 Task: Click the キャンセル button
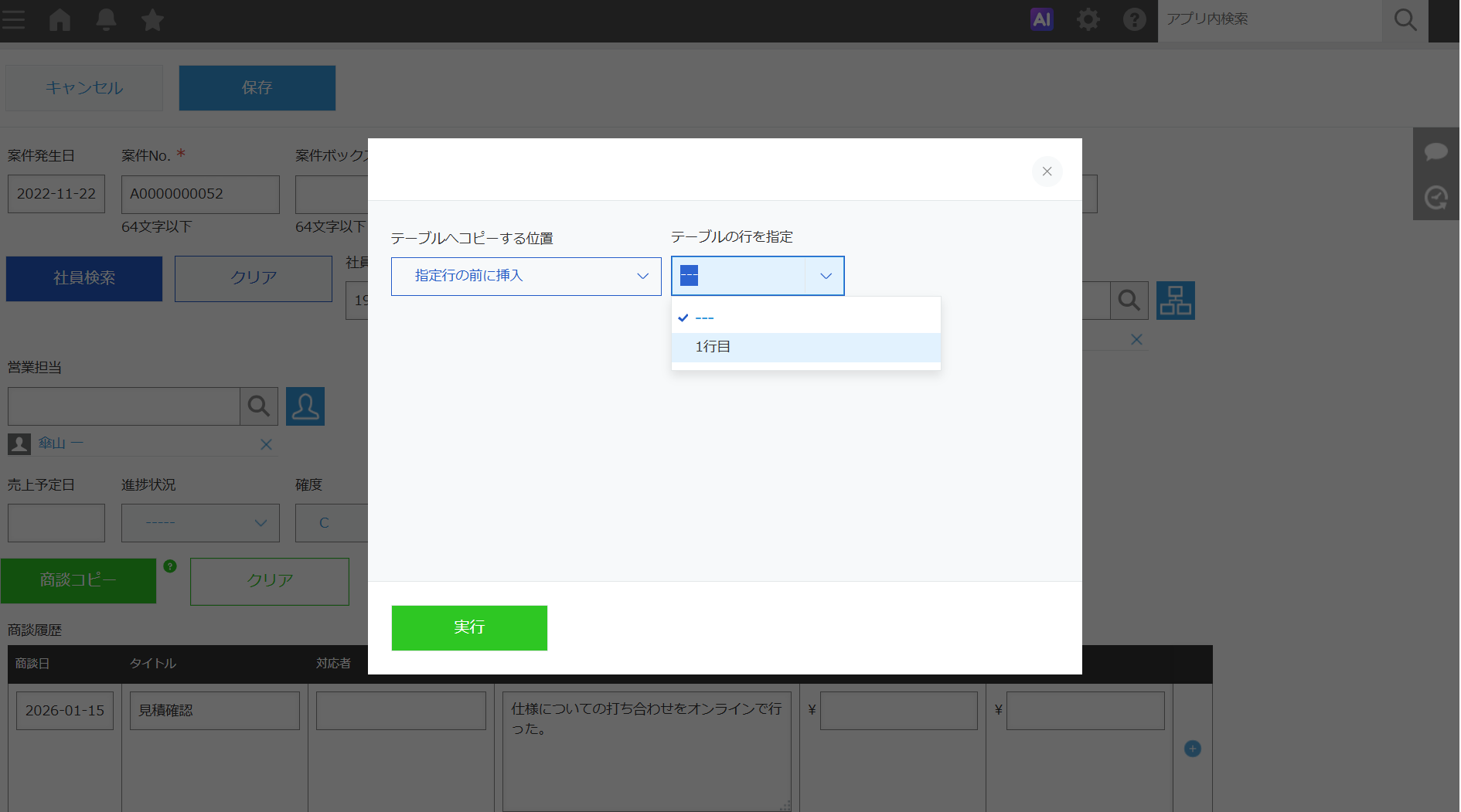(x=84, y=88)
